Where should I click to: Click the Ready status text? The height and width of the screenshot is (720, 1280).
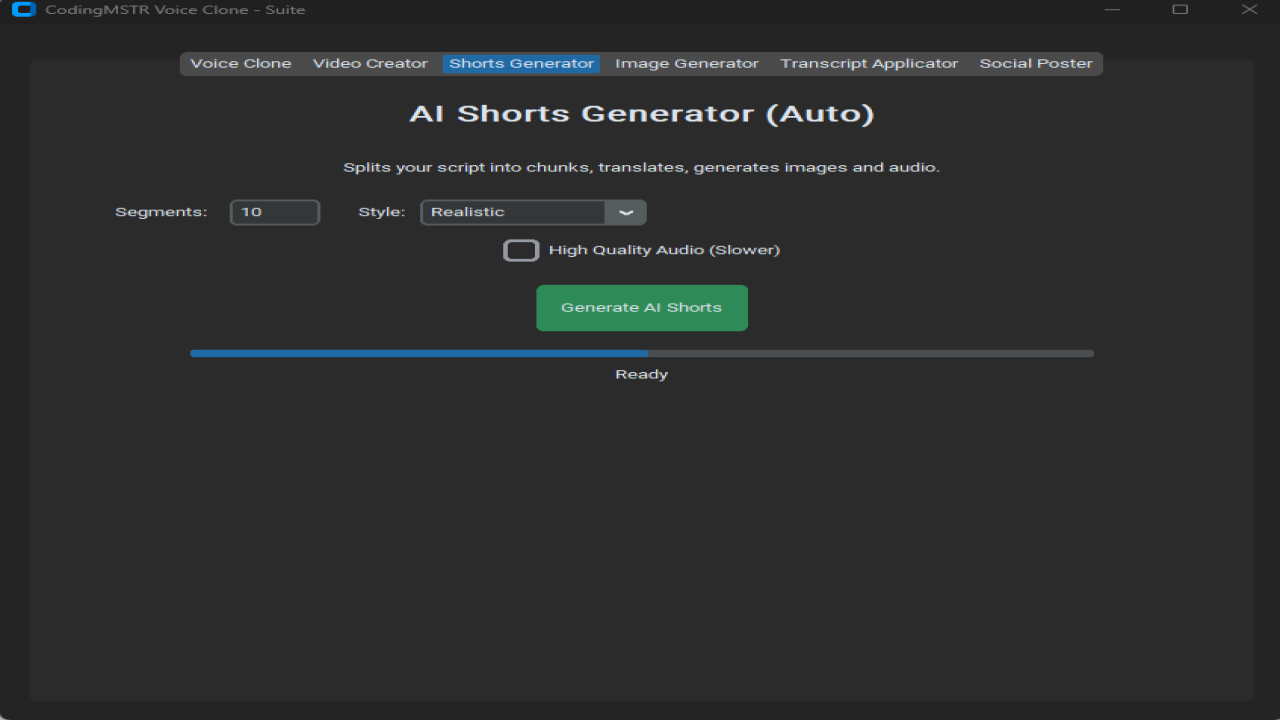[642, 374]
